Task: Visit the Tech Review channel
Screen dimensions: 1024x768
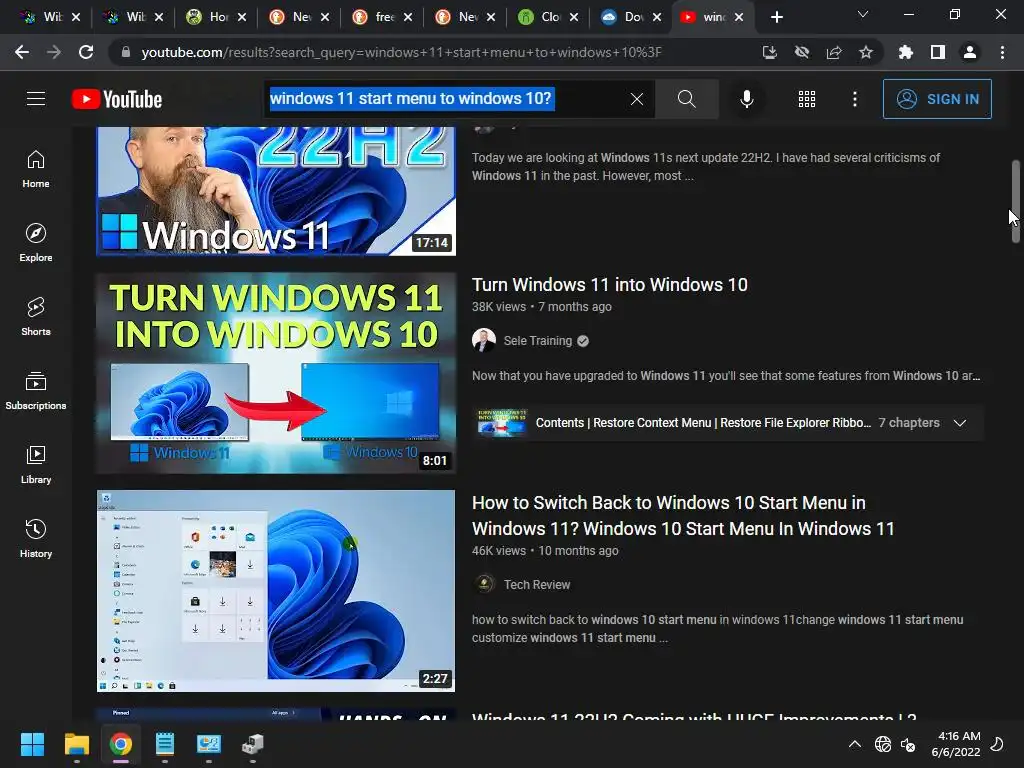Action: 537,584
